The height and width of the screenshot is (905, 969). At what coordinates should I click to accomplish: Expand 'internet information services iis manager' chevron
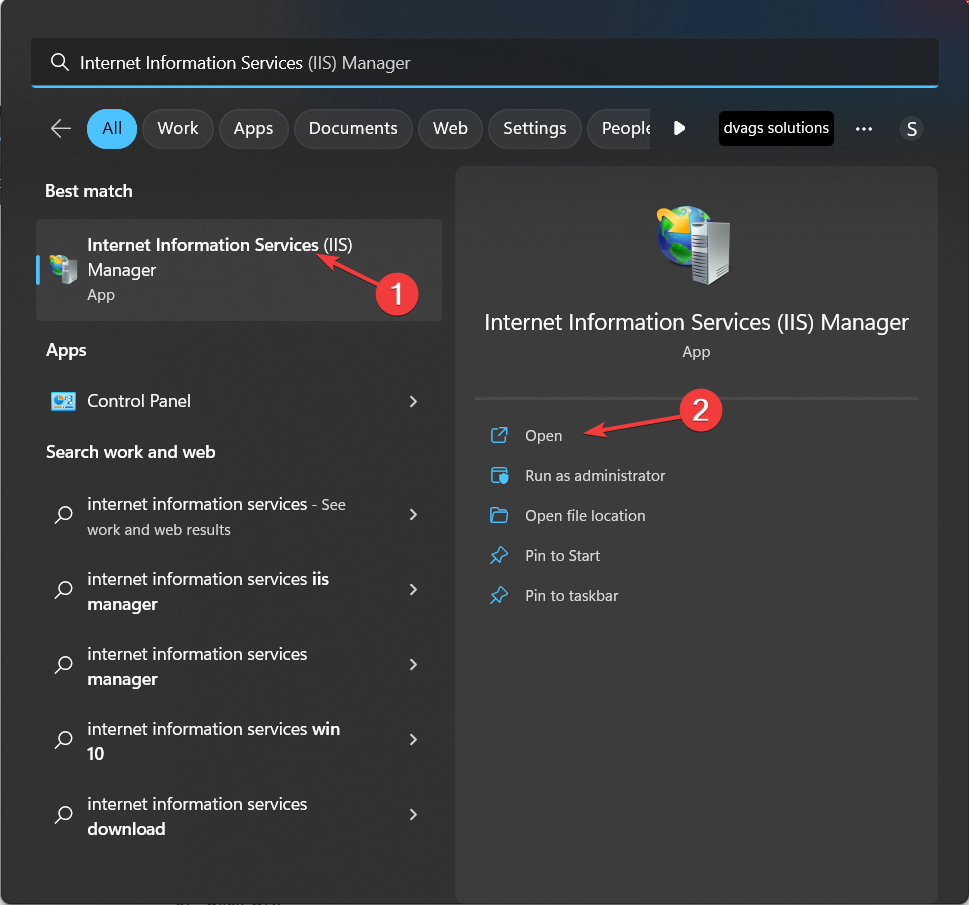click(413, 590)
